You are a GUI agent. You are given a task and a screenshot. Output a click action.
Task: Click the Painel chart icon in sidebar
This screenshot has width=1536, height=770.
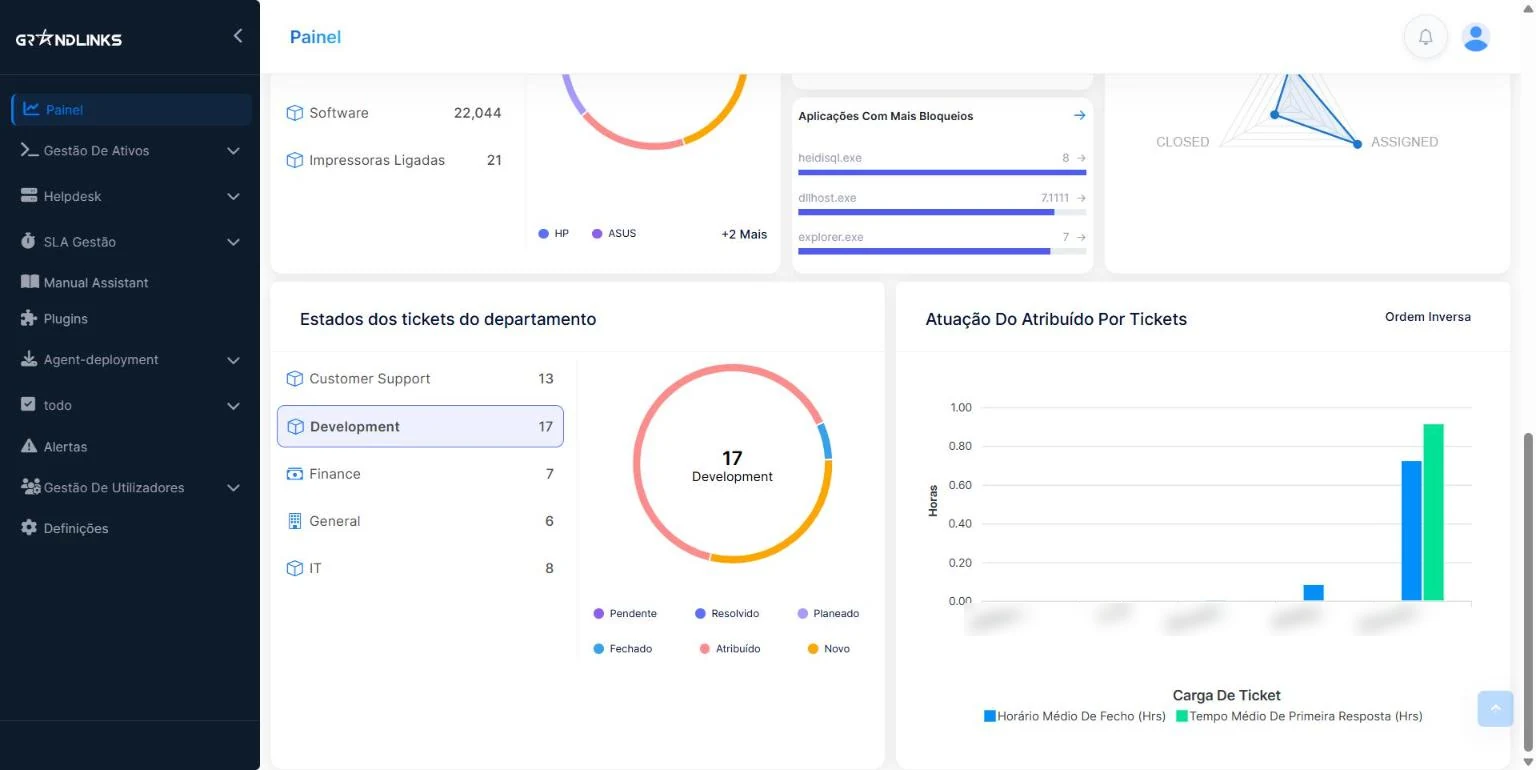(x=32, y=109)
